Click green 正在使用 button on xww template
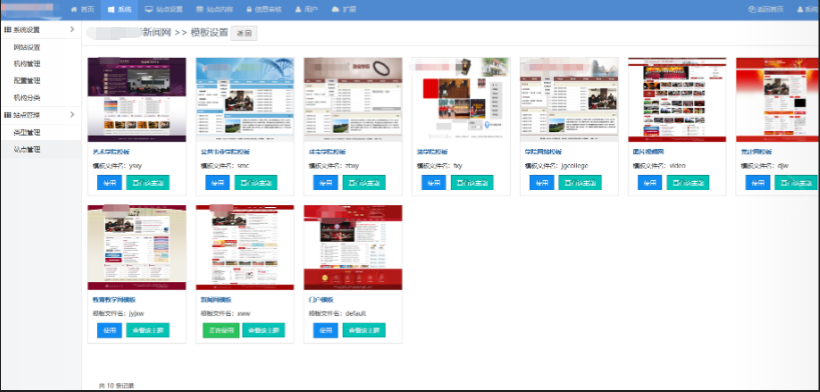This screenshot has height=392, width=820. tap(221, 330)
